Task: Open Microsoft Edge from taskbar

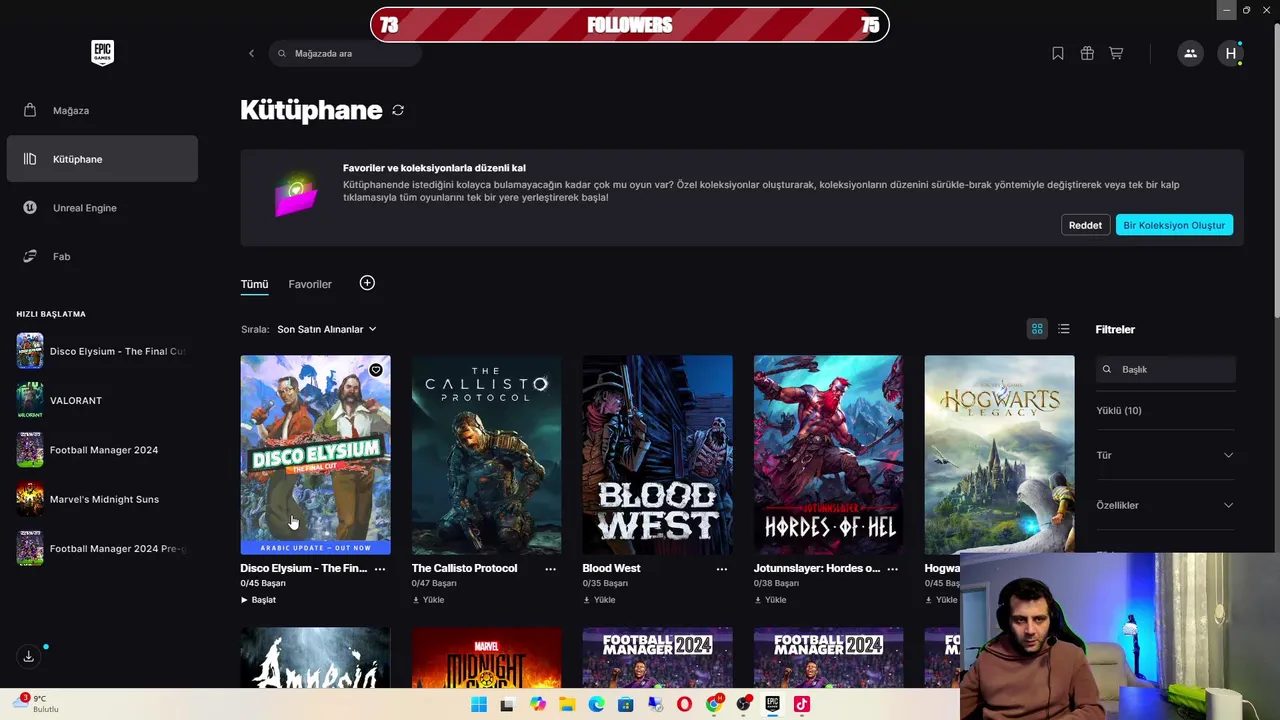Action: point(596,704)
